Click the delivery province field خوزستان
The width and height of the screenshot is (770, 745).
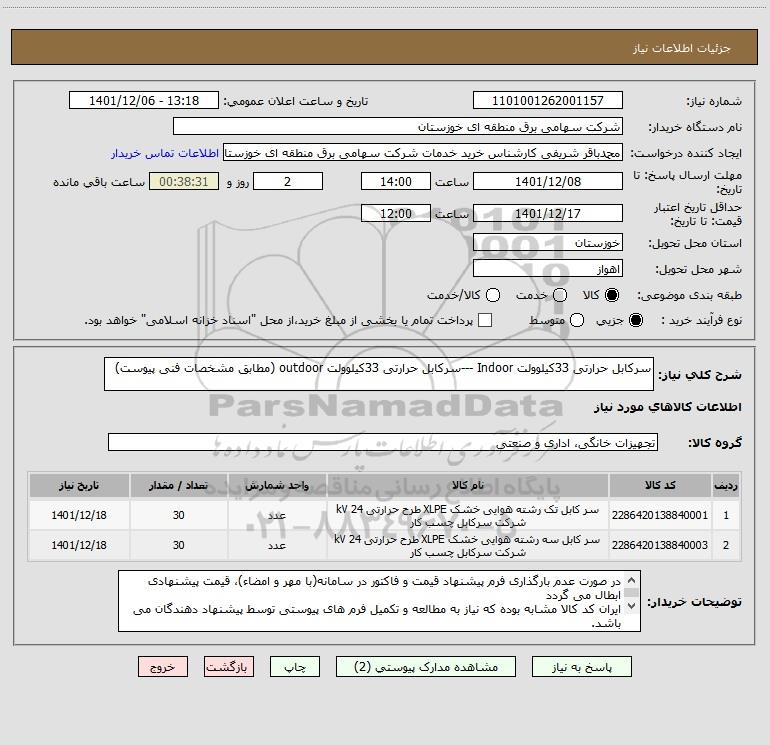coord(548,242)
